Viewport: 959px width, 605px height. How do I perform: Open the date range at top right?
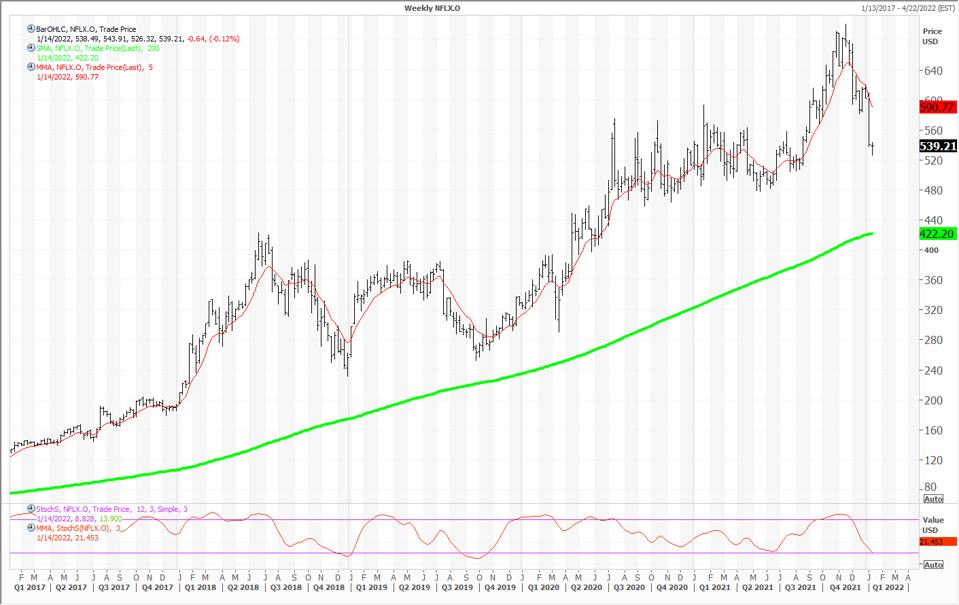coord(898,7)
